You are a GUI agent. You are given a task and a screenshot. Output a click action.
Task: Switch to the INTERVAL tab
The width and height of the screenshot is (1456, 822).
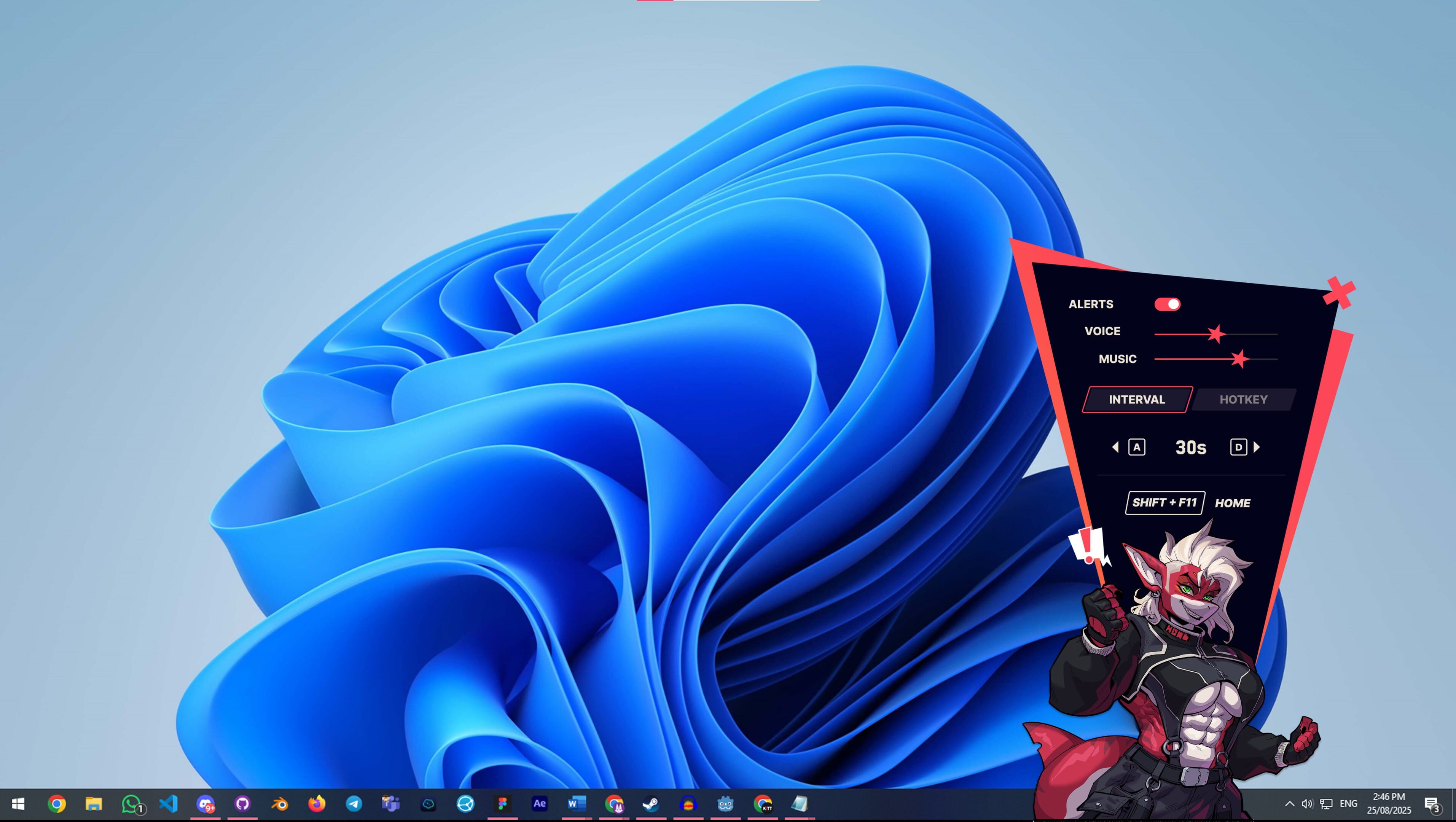pyautogui.click(x=1137, y=400)
